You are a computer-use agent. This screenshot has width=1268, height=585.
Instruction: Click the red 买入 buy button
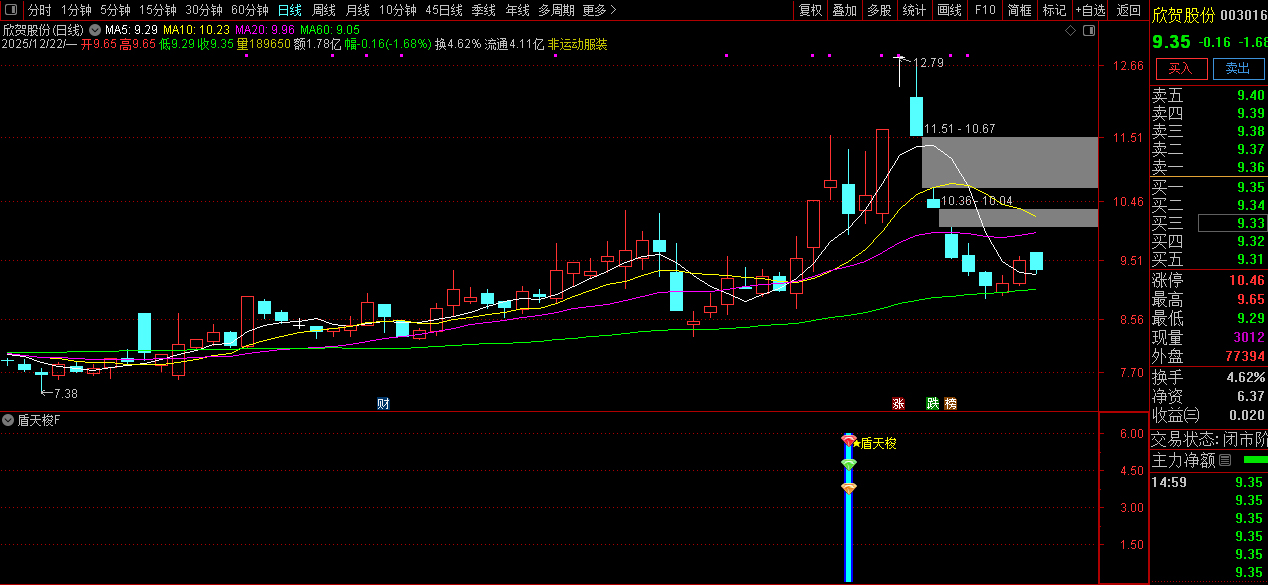pos(1181,68)
